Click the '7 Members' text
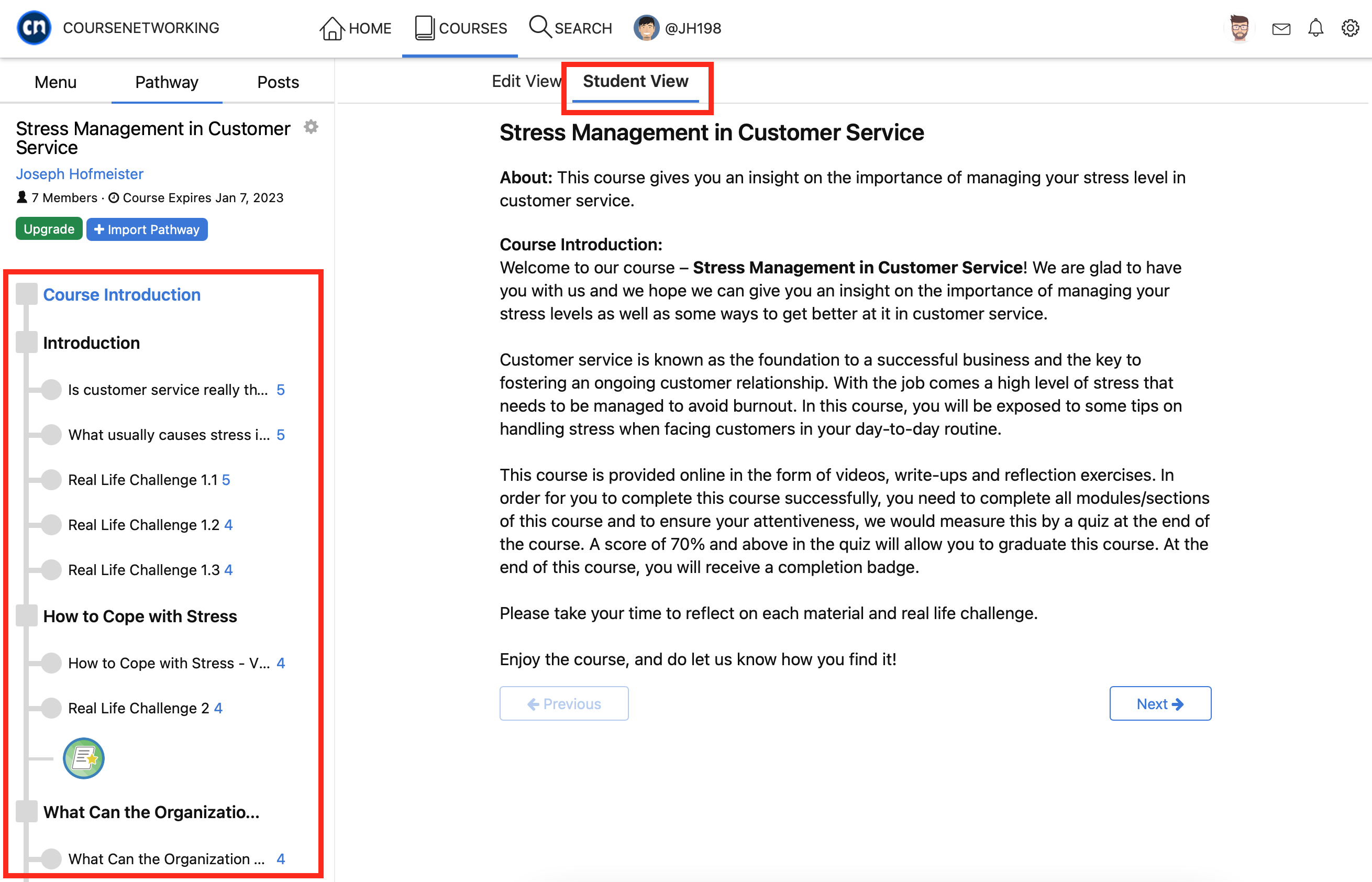 [x=64, y=197]
